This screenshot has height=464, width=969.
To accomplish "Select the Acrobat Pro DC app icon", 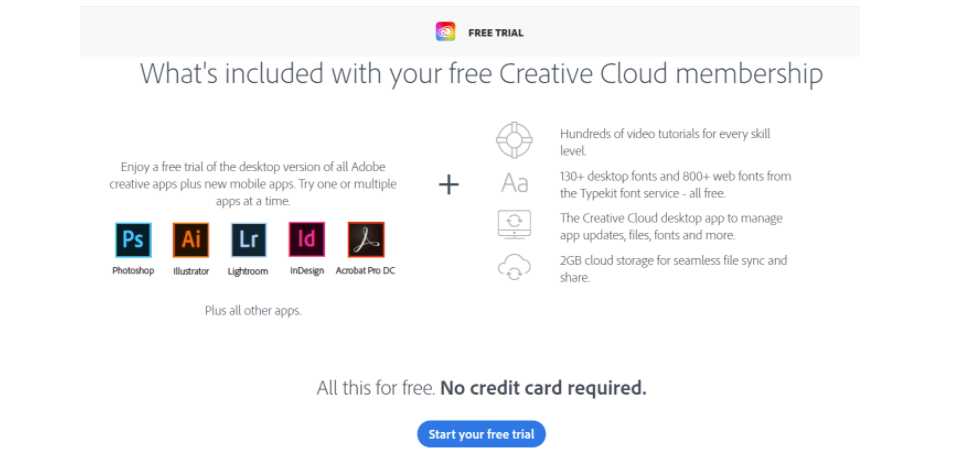I will (366, 240).
